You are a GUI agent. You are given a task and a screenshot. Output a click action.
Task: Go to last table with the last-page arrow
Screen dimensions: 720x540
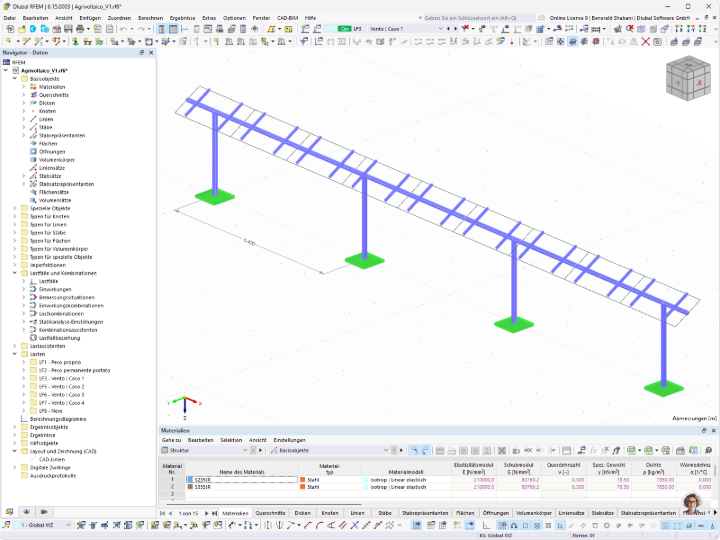(214, 513)
